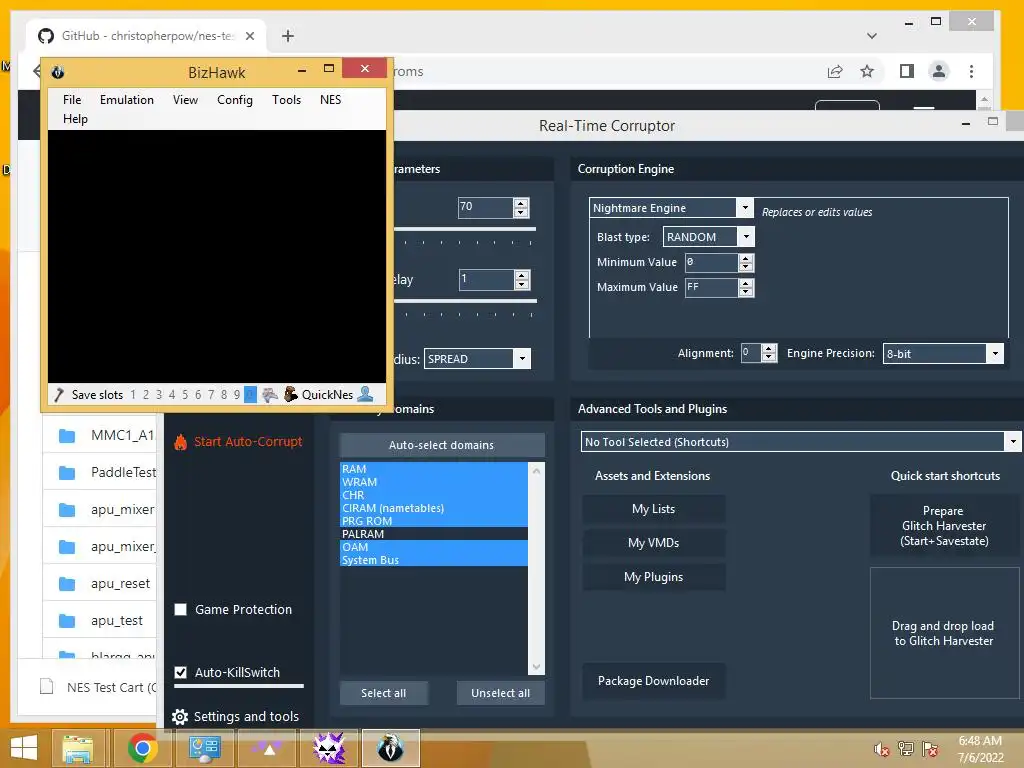Image resolution: width=1024 pixels, height=768 pixels.
Task: Click the Unselect all button
Action: pos(500,693)
